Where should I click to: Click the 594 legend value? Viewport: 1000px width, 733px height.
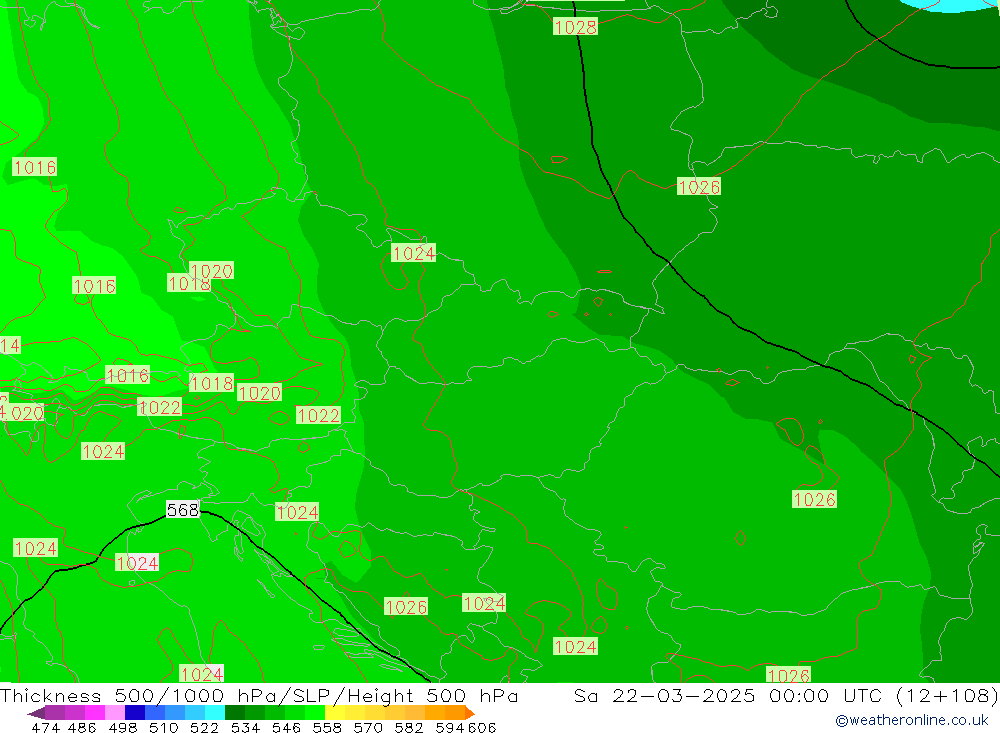pyautogui.click(x=449, y=727)
